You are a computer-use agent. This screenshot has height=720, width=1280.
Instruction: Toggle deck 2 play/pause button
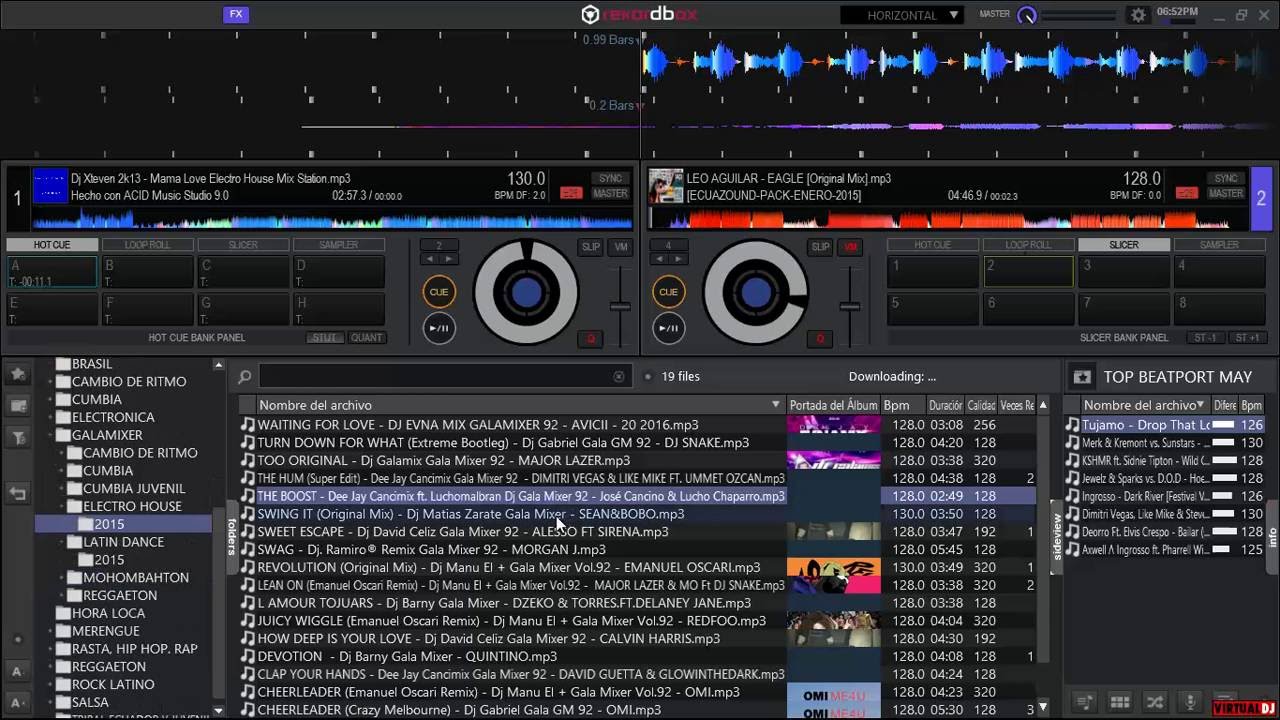[669, 328]
